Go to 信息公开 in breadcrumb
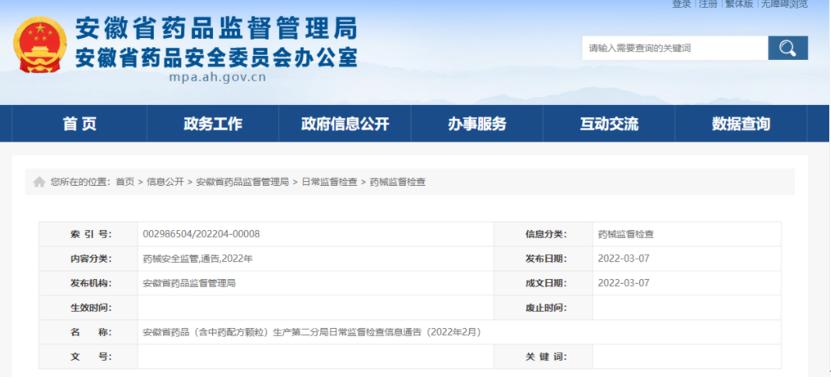Image resolution: width=831 pixels, height=387 pixels. [165, 182]
